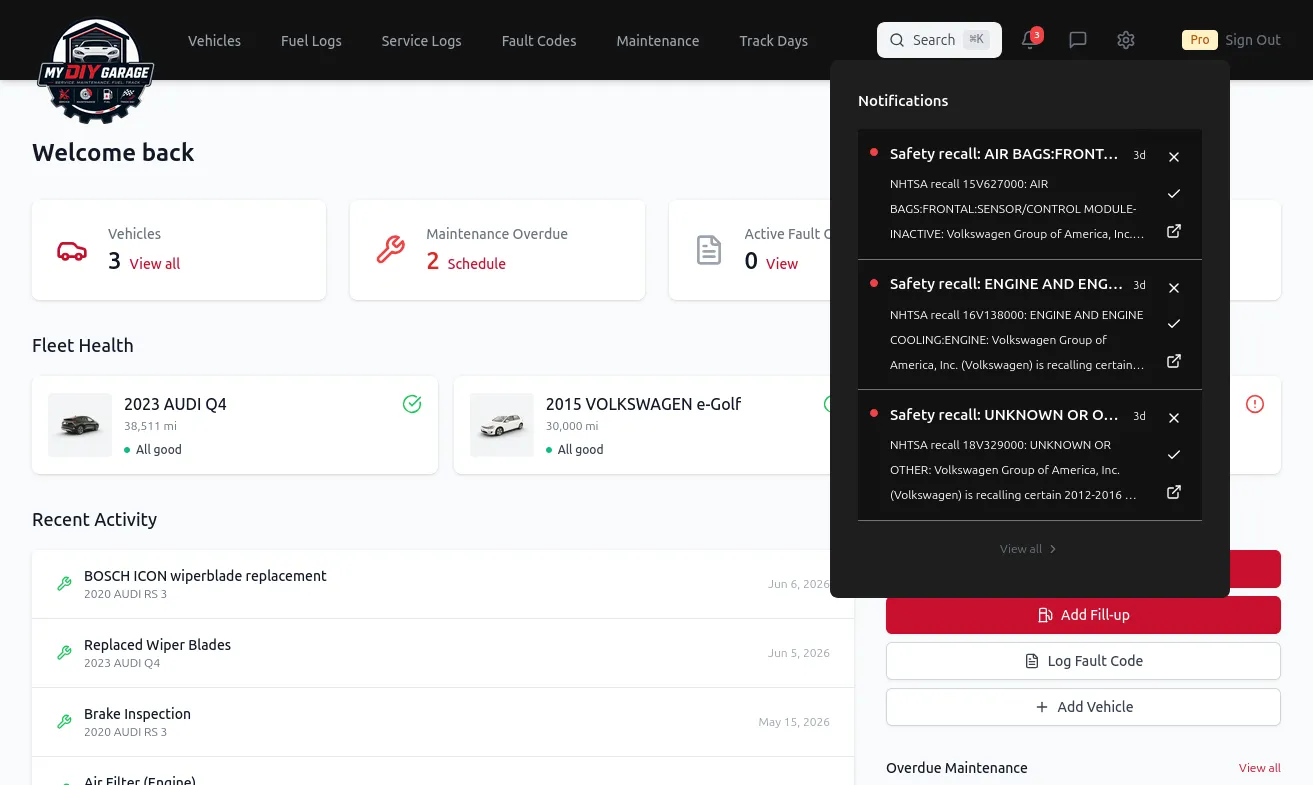
Task: Open the BOSCH ICON wiperblade replacement entry
Action: 443,584
